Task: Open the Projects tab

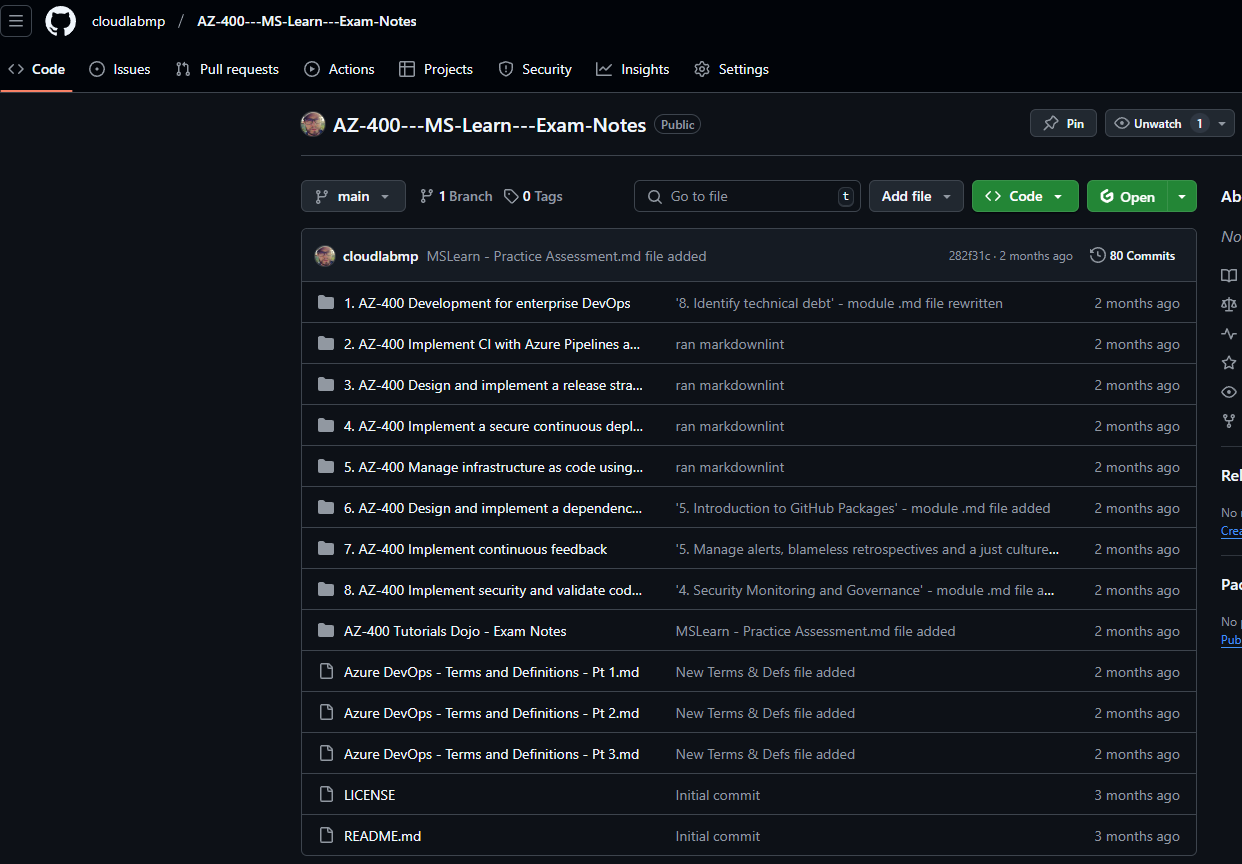Action: click(435, 69)
